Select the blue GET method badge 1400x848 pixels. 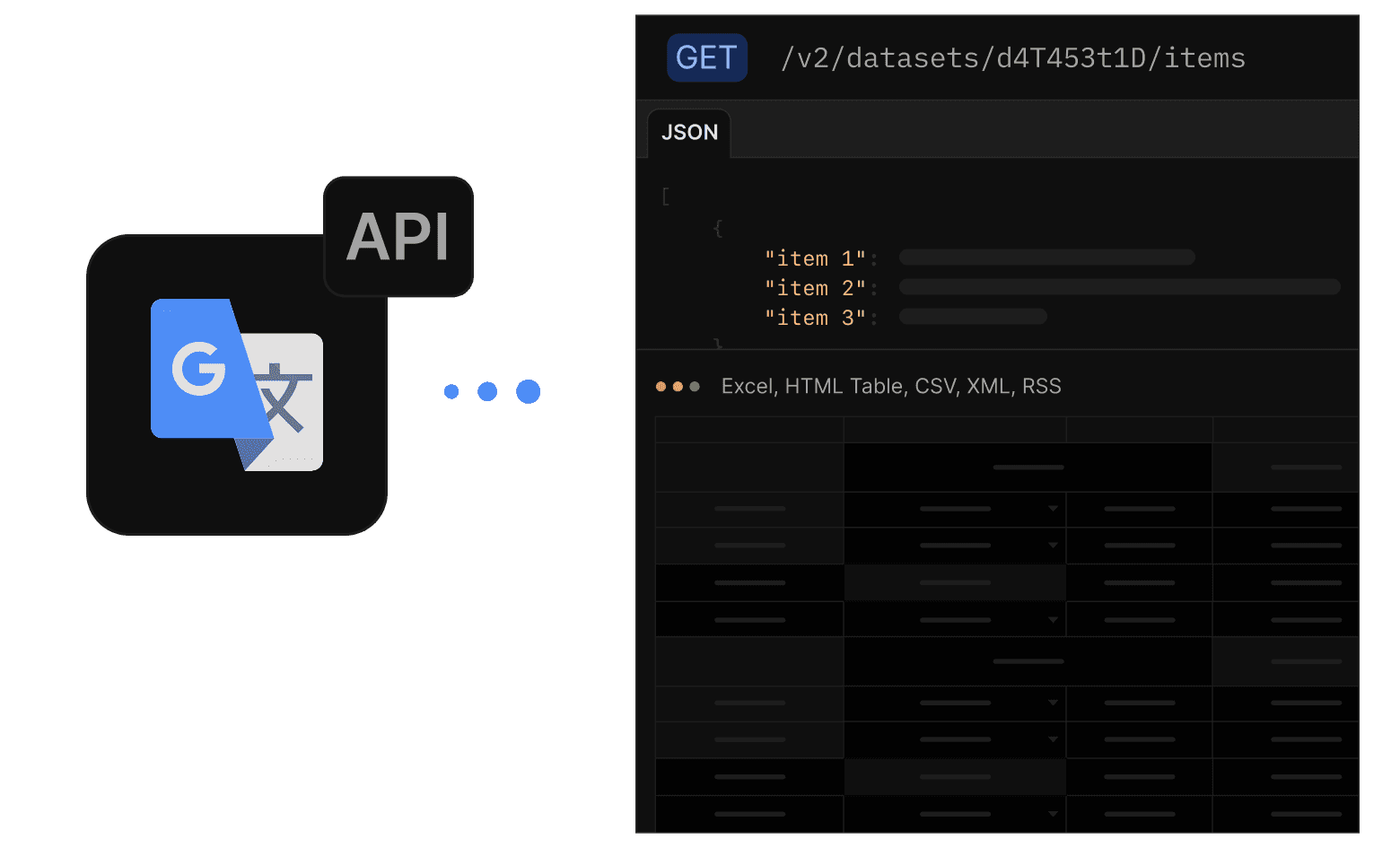[707, 57]
